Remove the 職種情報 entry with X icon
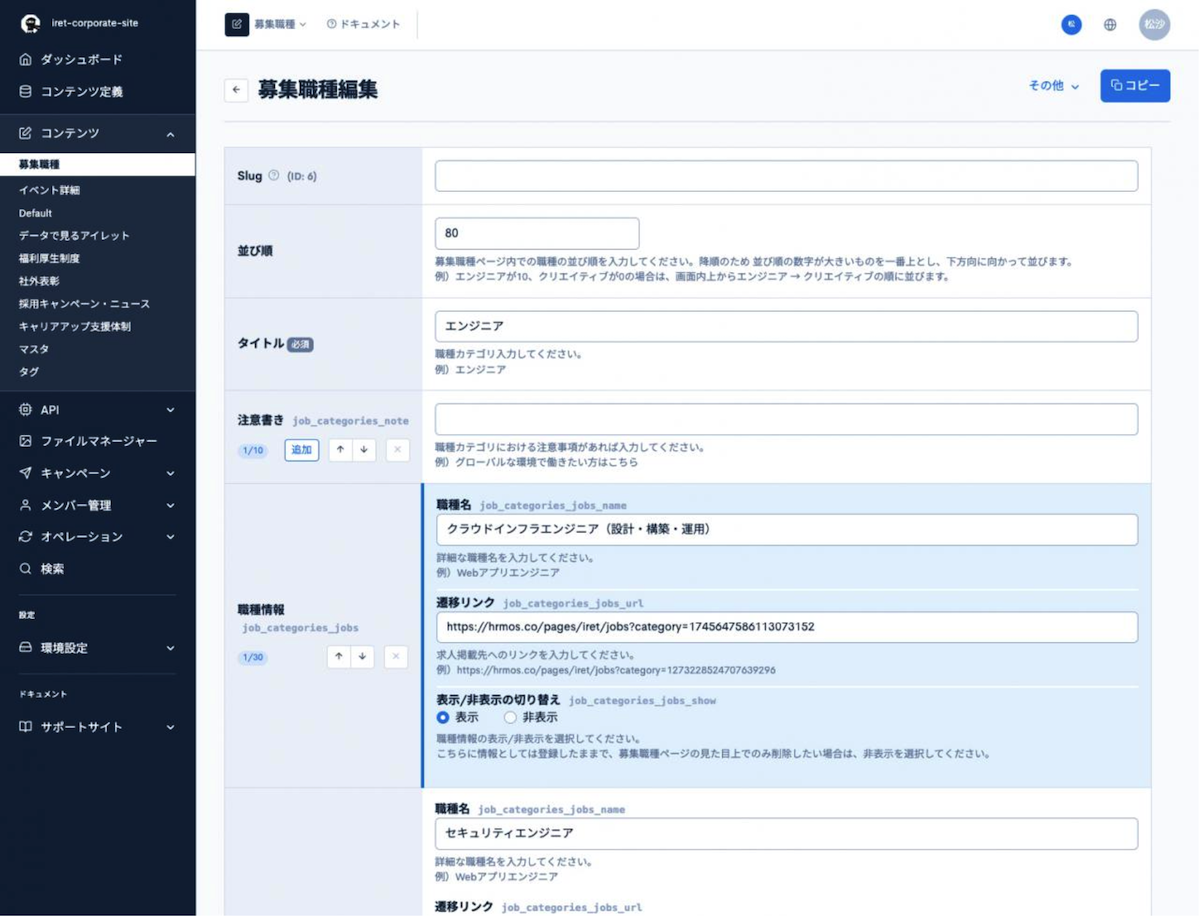 (x=396, y=657)
